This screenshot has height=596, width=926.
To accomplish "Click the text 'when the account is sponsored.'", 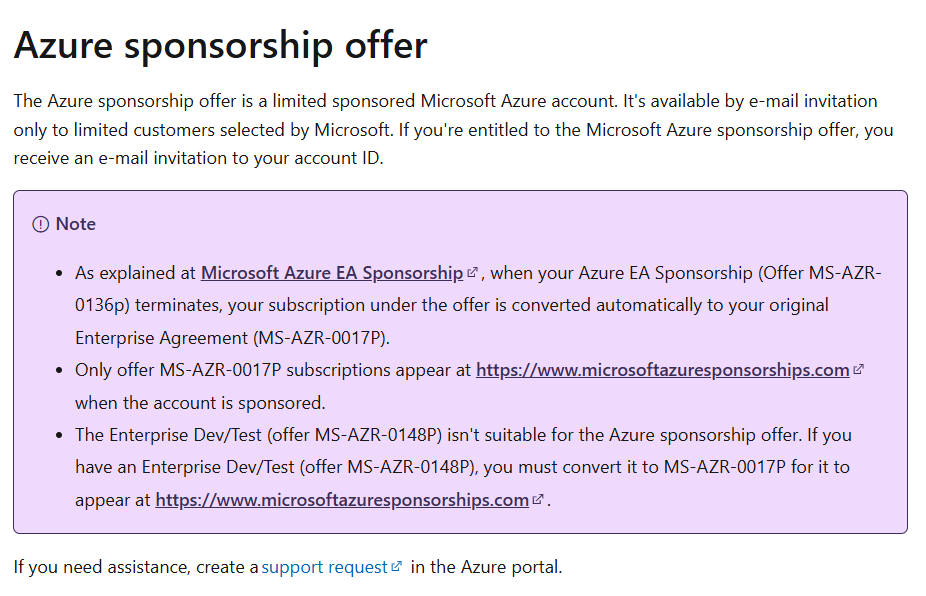I will coord(200,403).
